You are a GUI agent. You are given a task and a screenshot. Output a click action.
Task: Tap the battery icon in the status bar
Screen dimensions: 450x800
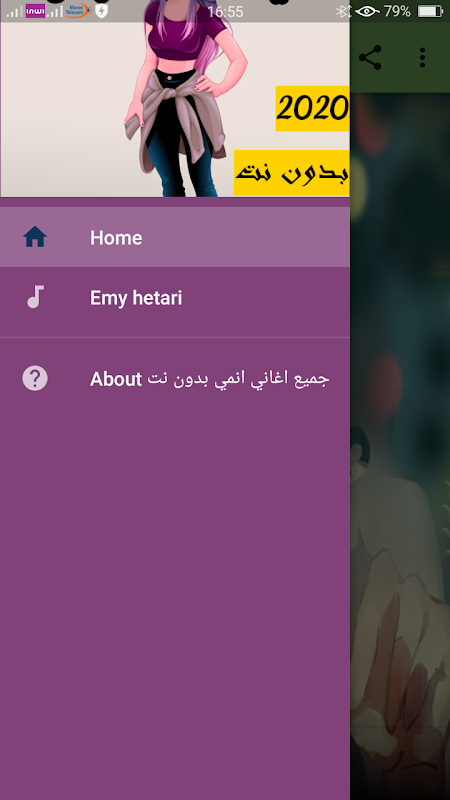pos(430,11)
